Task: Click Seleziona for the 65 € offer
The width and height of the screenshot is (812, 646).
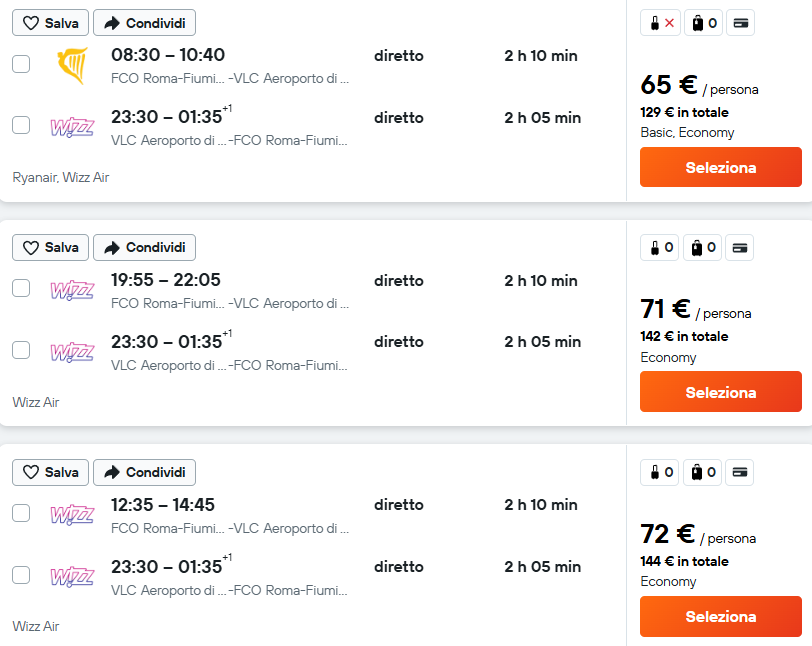Action: pyautogui.click(x=721, y=167)
